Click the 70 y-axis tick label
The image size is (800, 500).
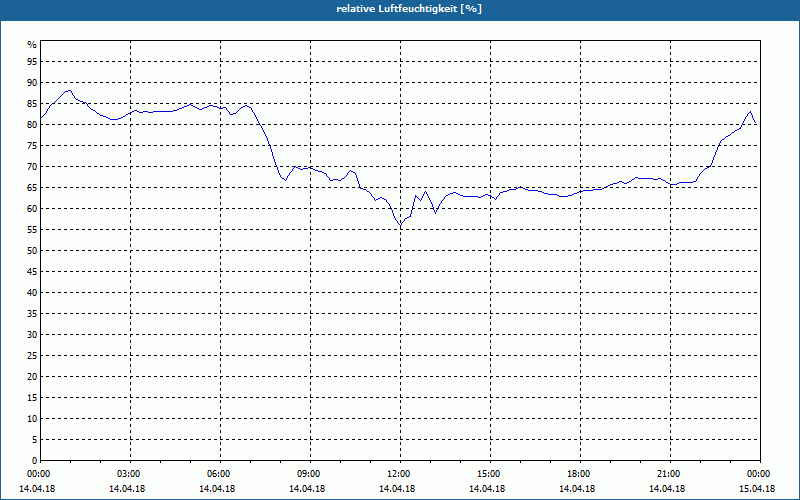pos(32,167)
